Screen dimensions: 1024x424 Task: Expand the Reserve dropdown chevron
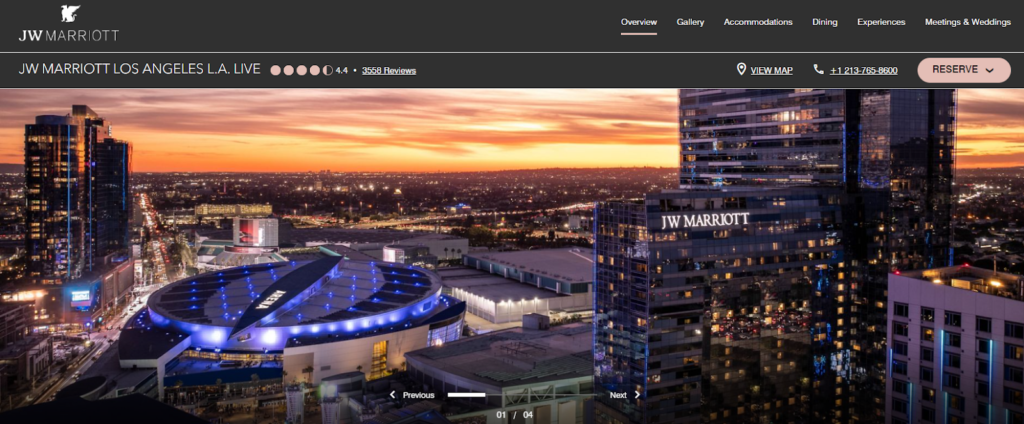(x=989, y=71)
